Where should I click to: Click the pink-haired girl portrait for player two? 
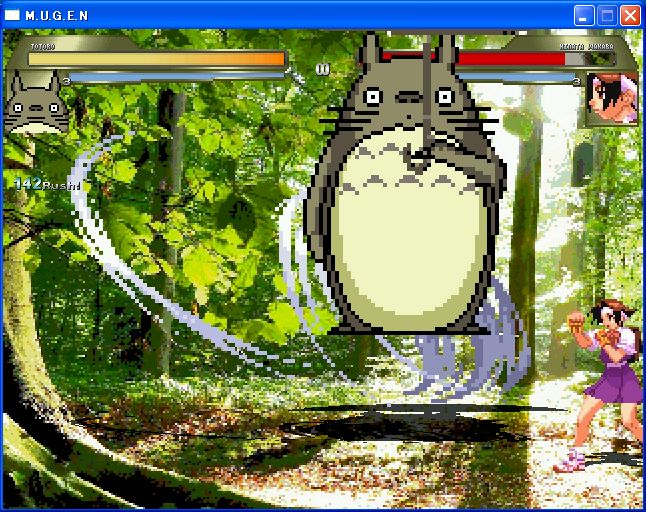pyautogui.click(x=612, y=99)
